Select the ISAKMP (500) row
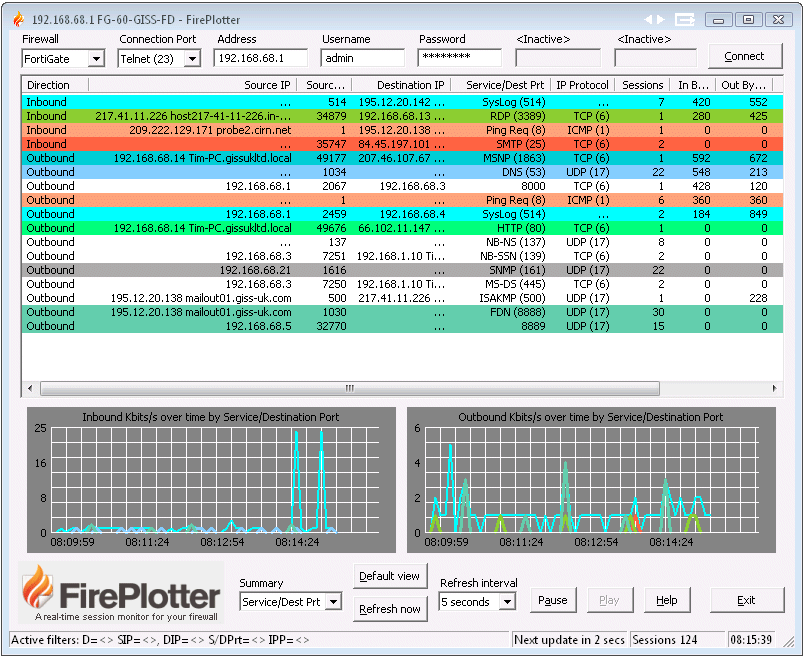Viewport: 804px width, 658px height. 402,298
